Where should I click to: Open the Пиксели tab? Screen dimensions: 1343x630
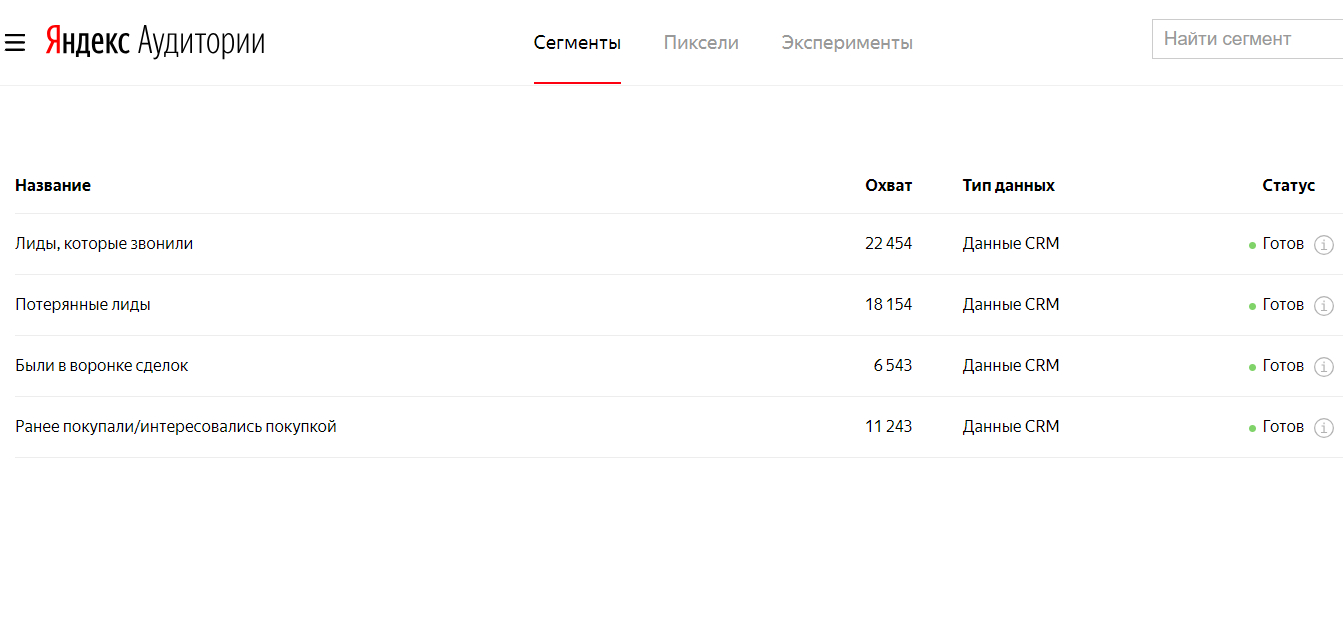tap(701, 42)
